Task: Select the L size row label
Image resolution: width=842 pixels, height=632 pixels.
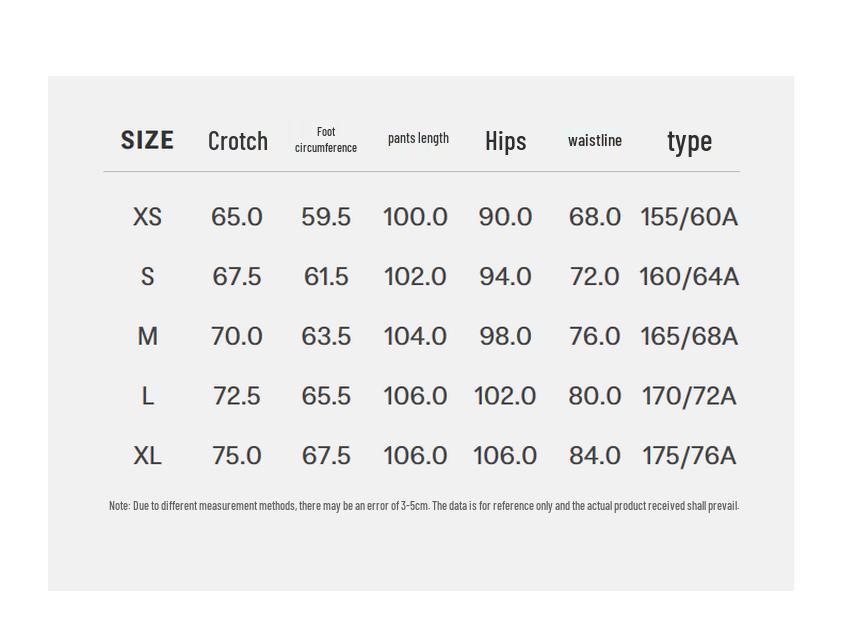Action: 147,396
